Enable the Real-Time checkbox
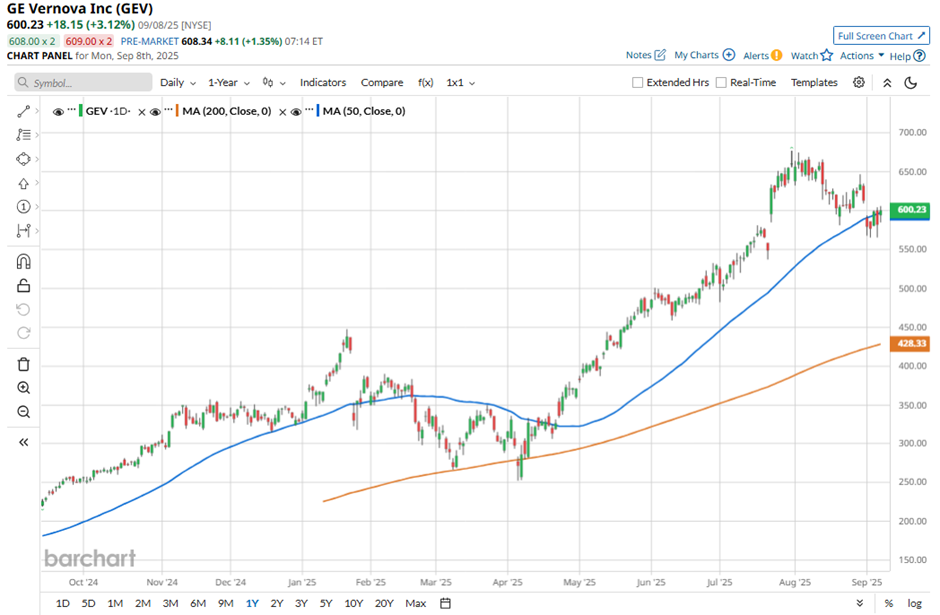The height and width of the screenshot is (615, 940). click(721, 83)
